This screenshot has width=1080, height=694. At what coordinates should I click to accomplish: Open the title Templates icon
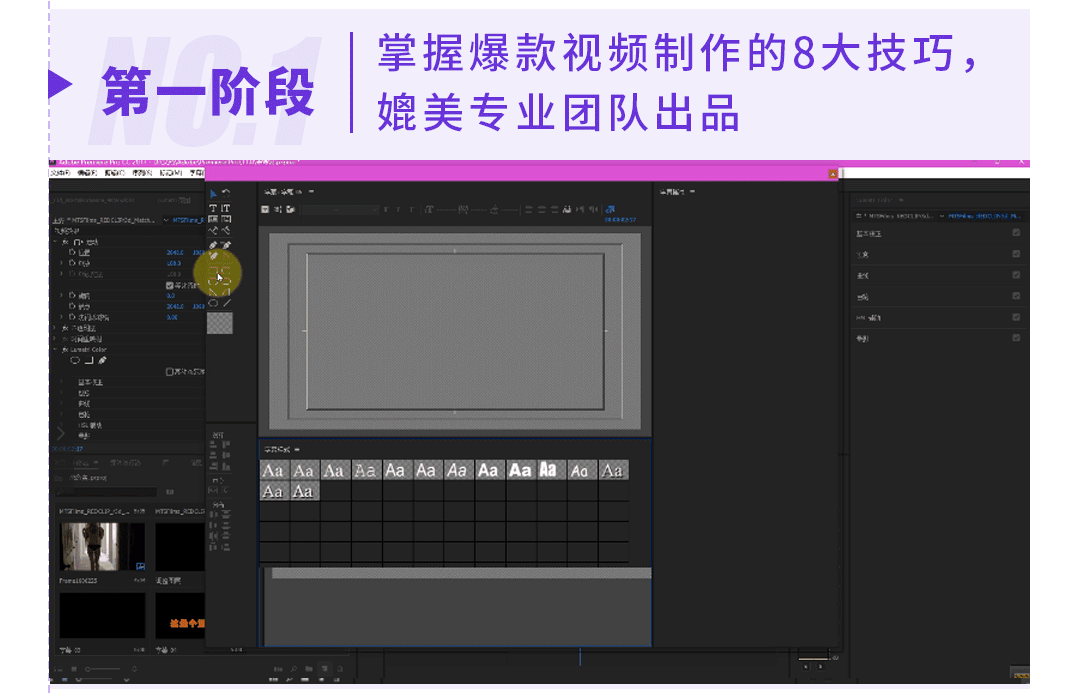tap(291, 209)
